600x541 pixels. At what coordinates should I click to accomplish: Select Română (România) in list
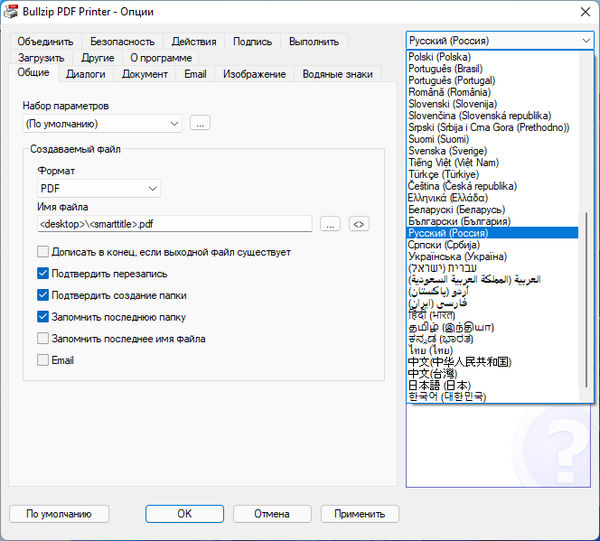point(492,92)
